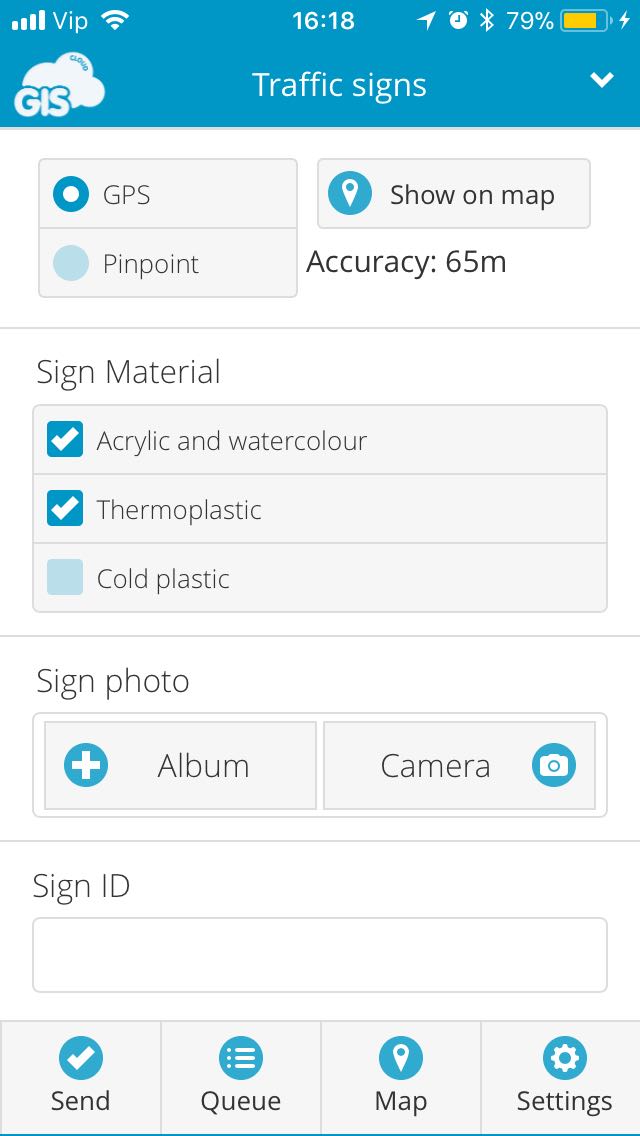Expand the Traffic signs form dropdown chevron
This screenshot has height=1136, width=640.
pyautogui.click(x=602, y=80)
